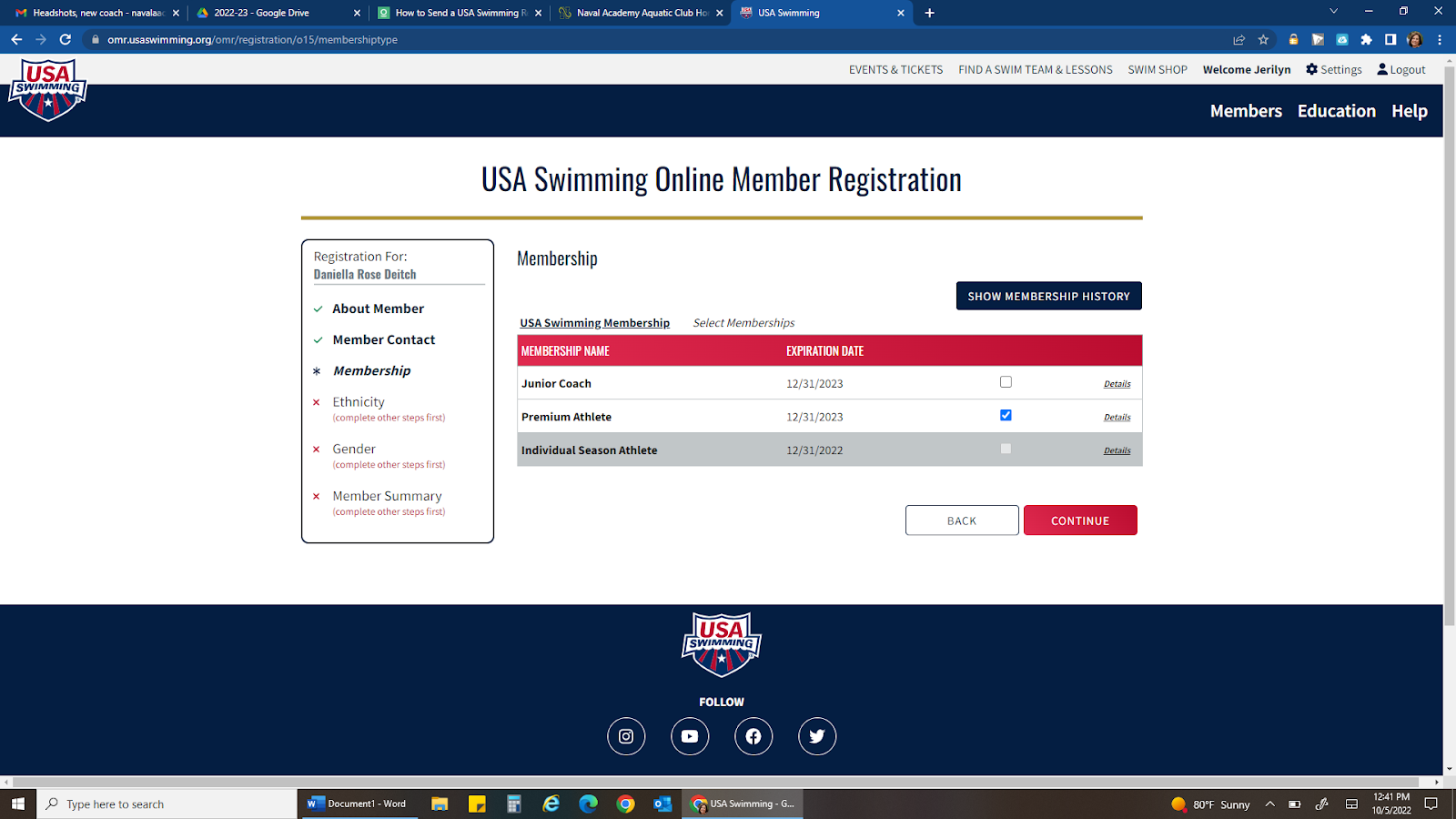This screenshot has height=819, width=1456.
Task: Open the Events & Tickets link
Action: pos(895,70)
